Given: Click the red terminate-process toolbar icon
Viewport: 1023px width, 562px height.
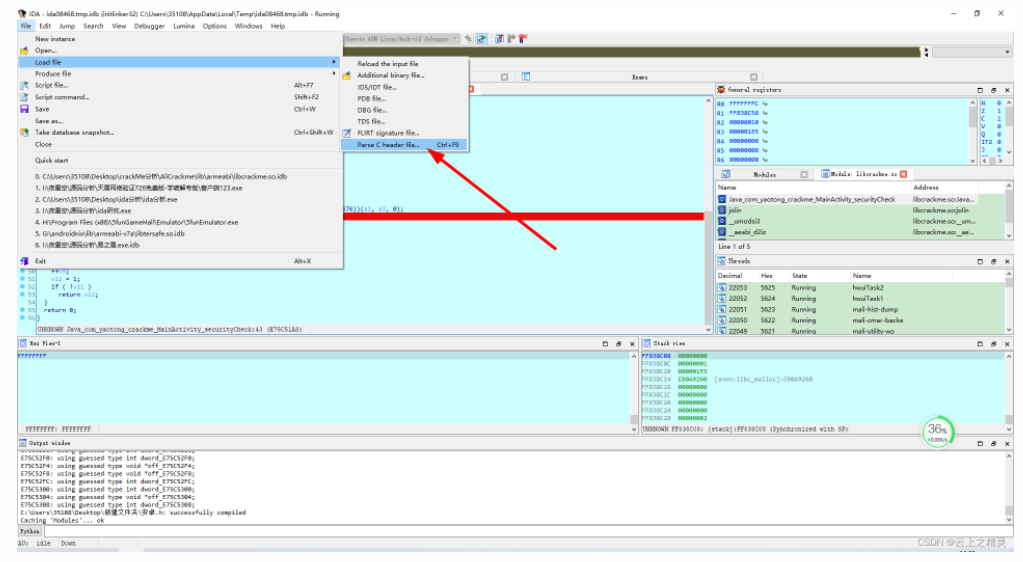Looking at the screenshot, I should [523, 39].
